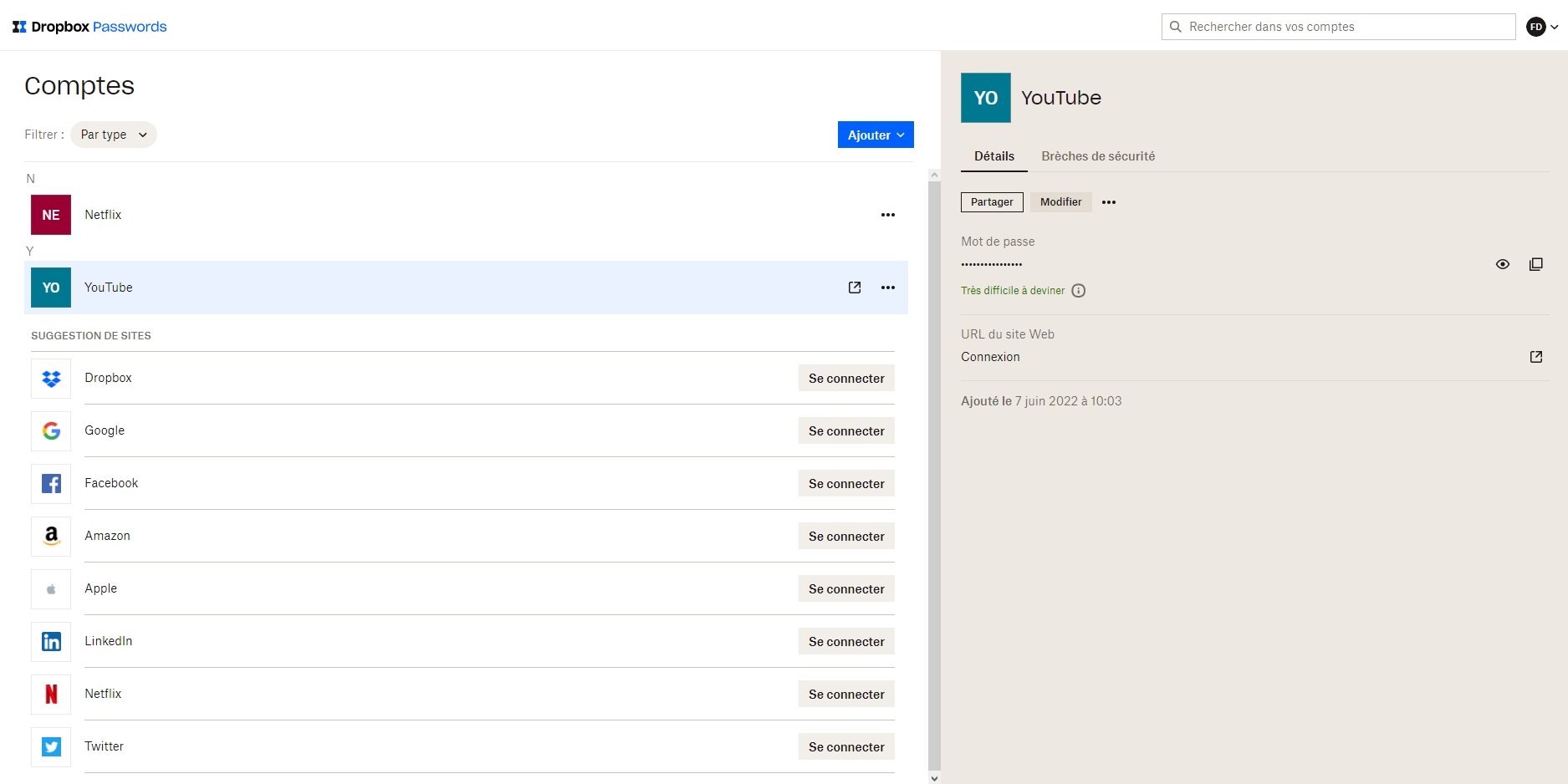Screen dimensions: 1568x784
Task: Open the account menu chevron near the avatar
Action: point(1552,26)
